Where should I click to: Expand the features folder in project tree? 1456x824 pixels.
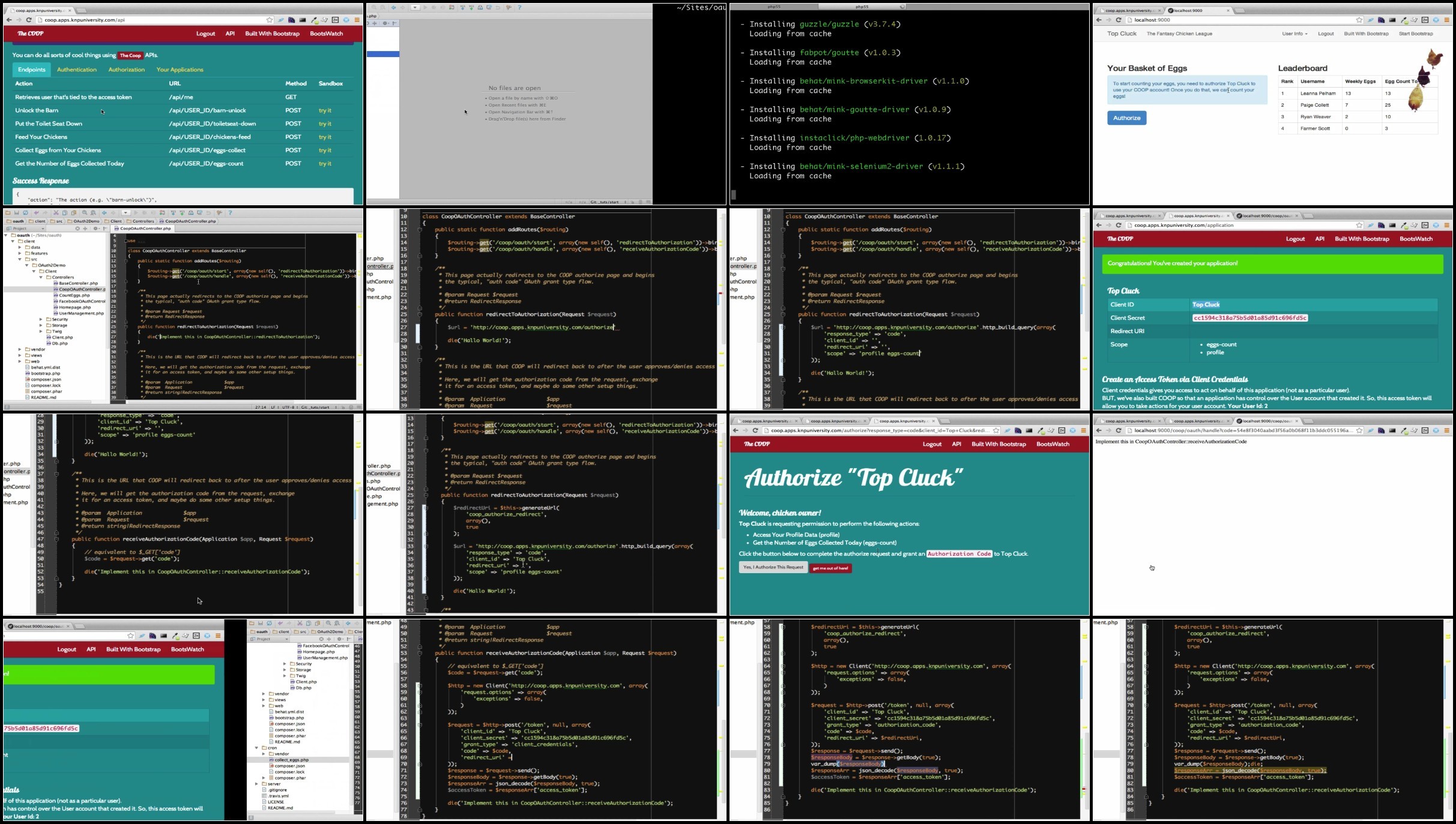coord(20,253)
